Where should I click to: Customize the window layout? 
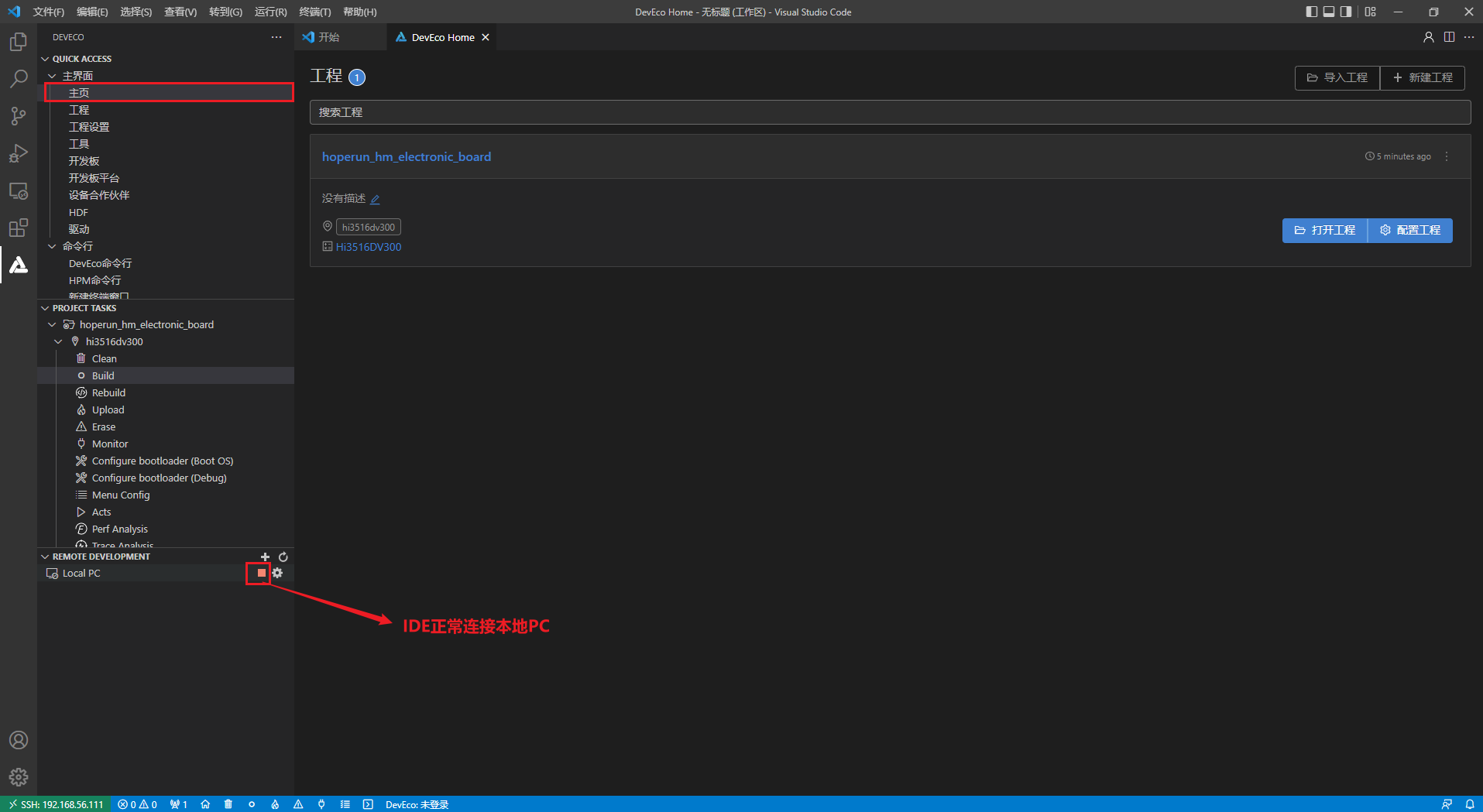point(1371,12)
